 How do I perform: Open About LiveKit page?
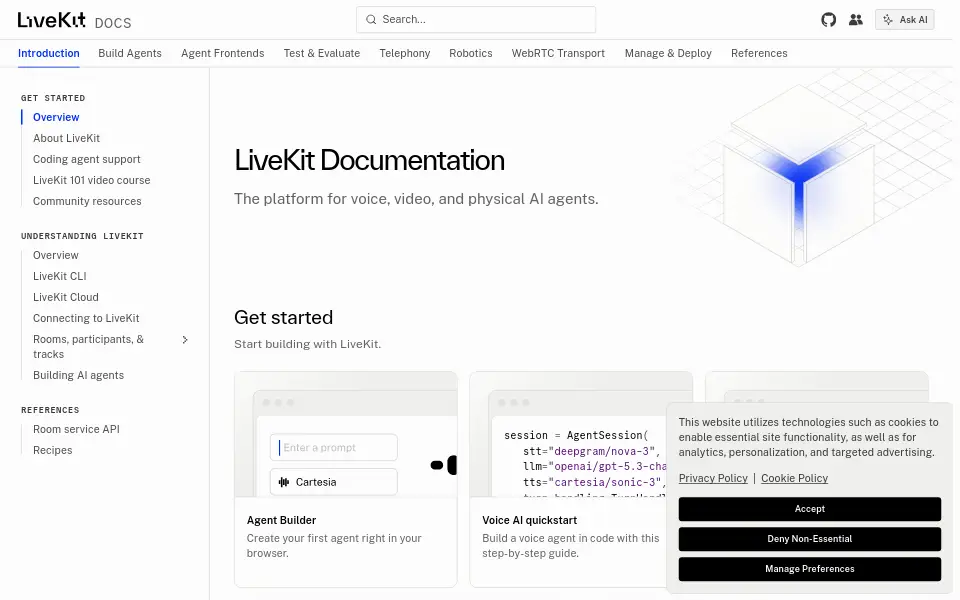[x=66, y=138]
